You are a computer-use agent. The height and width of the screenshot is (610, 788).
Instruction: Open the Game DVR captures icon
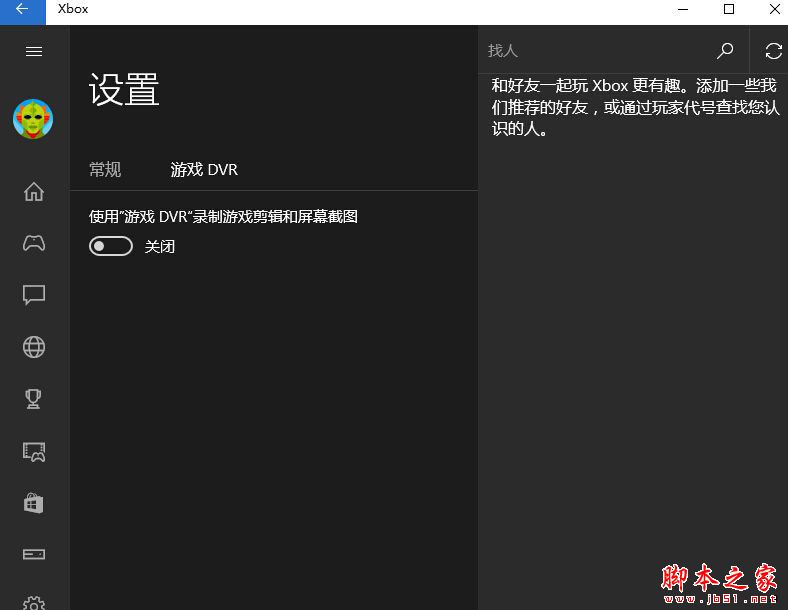[x=34, y=452]
